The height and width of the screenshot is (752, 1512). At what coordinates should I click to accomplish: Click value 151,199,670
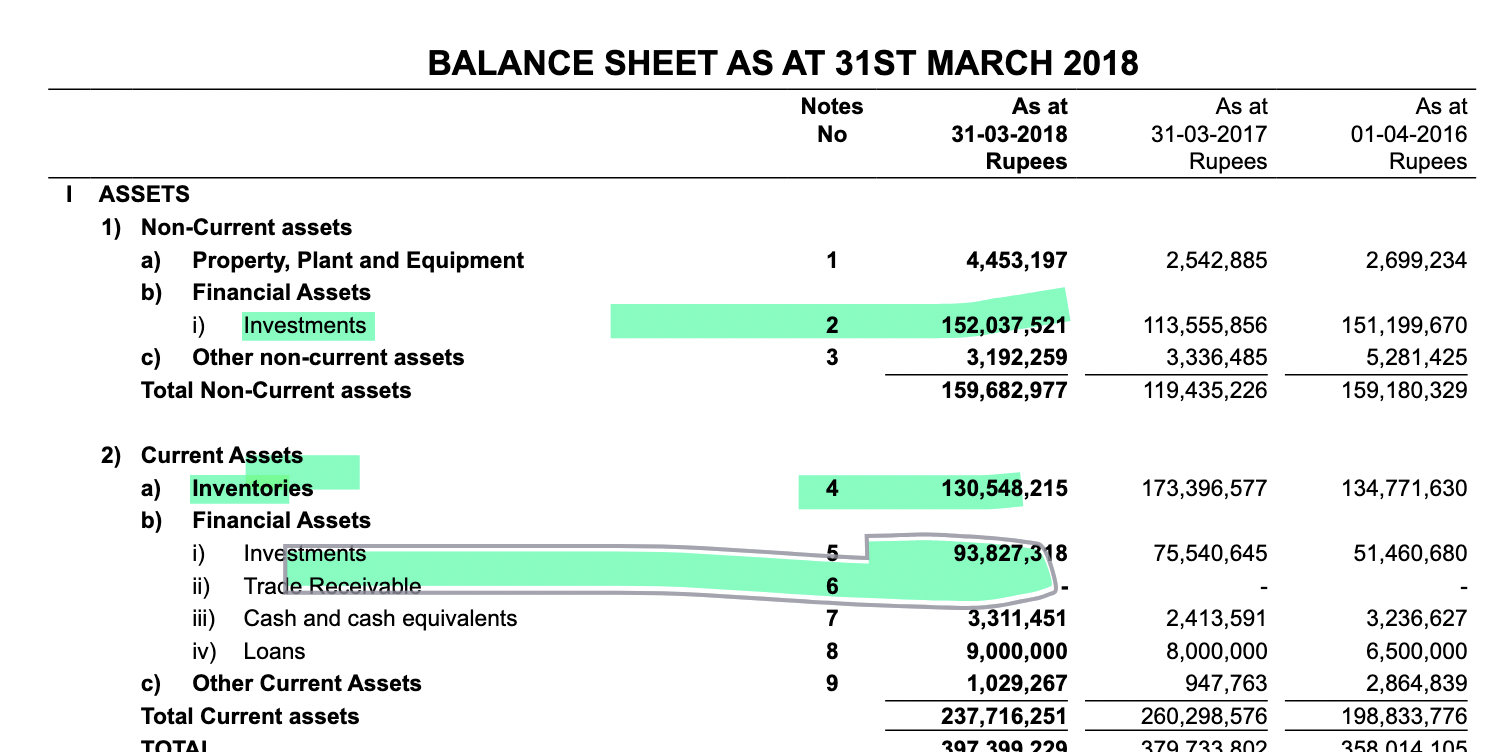pyautogui.click(x=1405, y=326)
